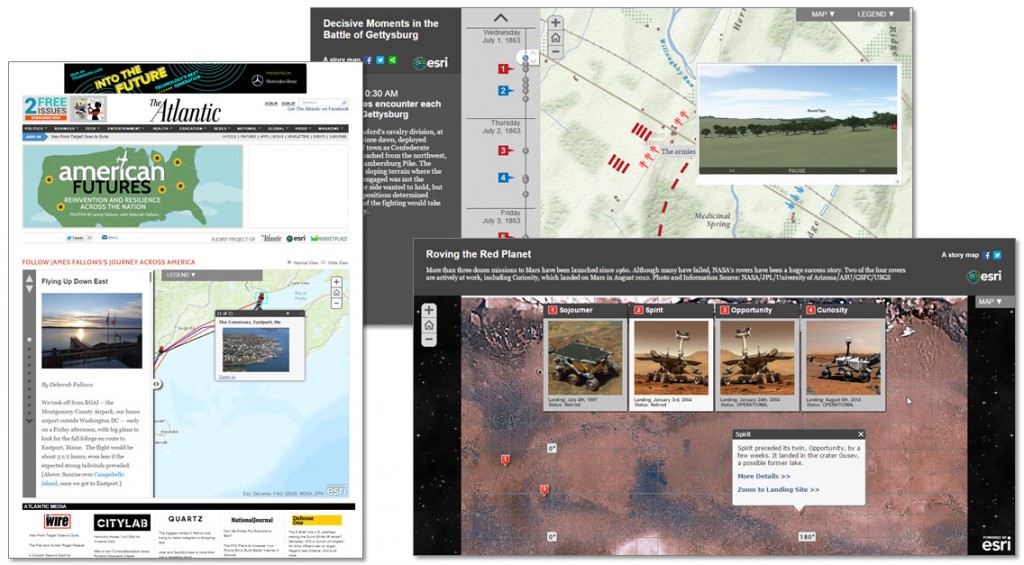The height and width of the screenshot is (565, 1024).
Task: Click home extent button on Gettysburg map
Action: (x=555, y=37)
